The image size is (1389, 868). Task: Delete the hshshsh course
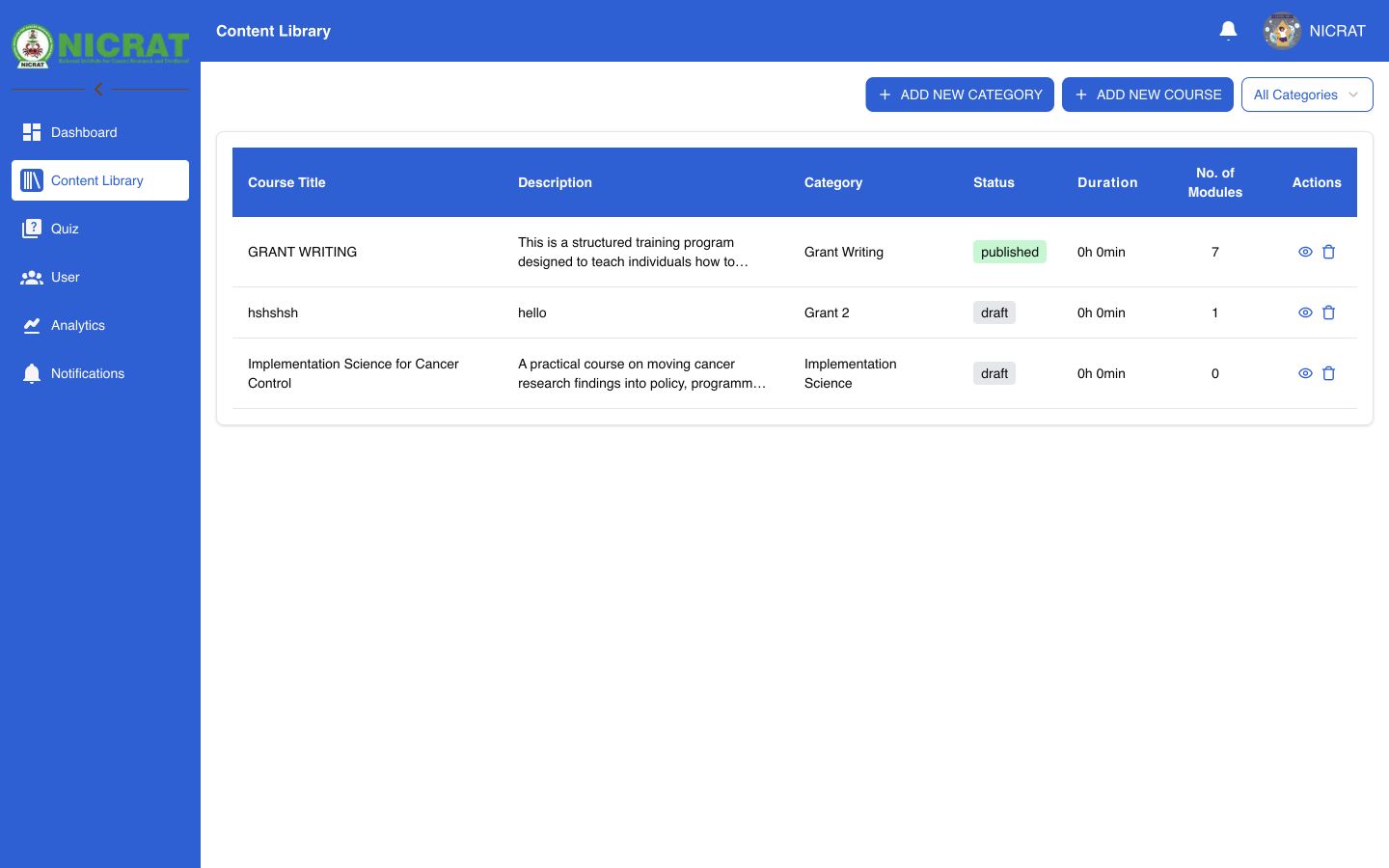coord(1328,312)
